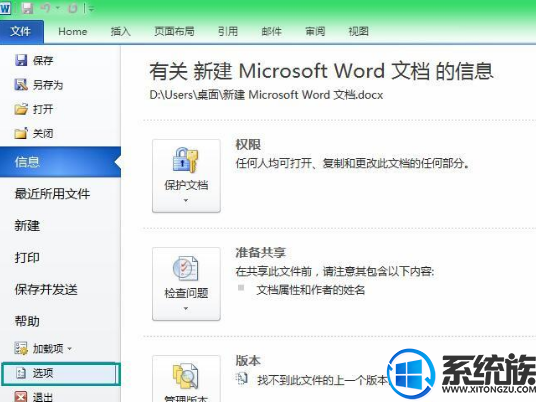The image size is (536, 402).
Task: Click the 另存为 icon in sidebar
Action: tap(21, 84)
